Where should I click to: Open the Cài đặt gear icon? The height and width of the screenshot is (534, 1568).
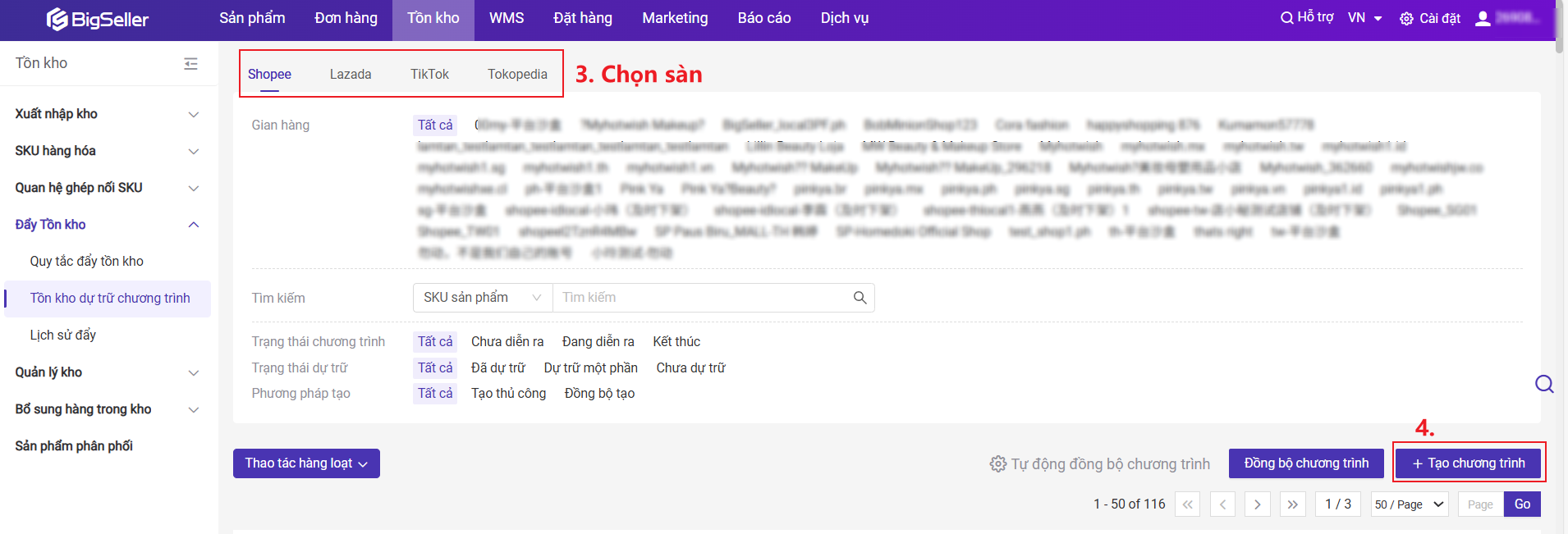pyautogui.click(x=1406, y=18)
